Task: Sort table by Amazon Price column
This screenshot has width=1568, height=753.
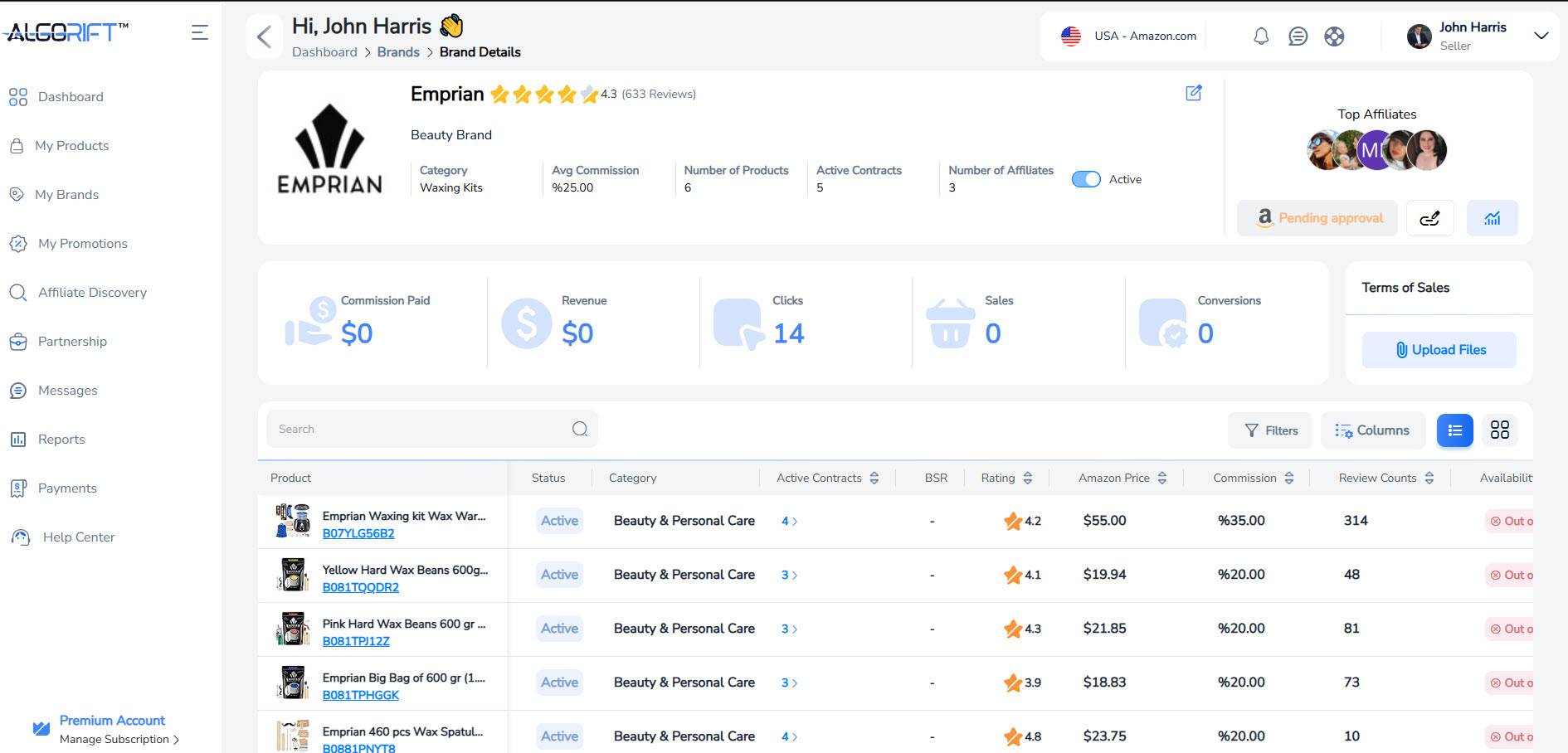Action: point(1161,478)
